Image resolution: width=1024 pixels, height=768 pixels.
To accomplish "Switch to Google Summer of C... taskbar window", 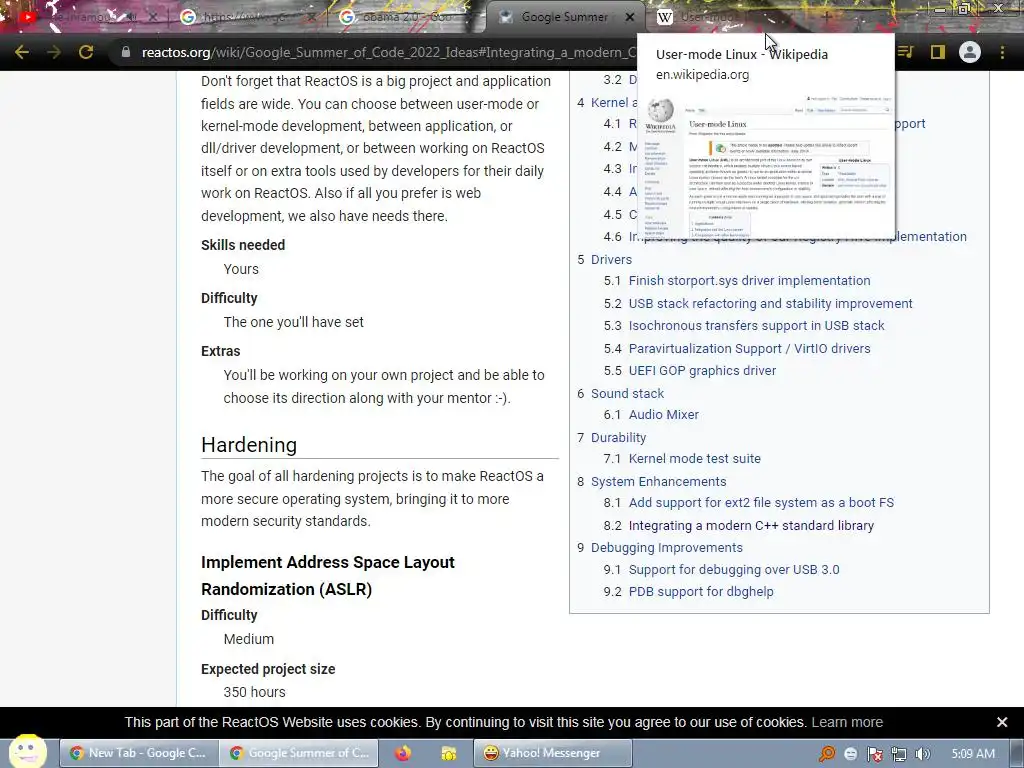I will point(299,753).
